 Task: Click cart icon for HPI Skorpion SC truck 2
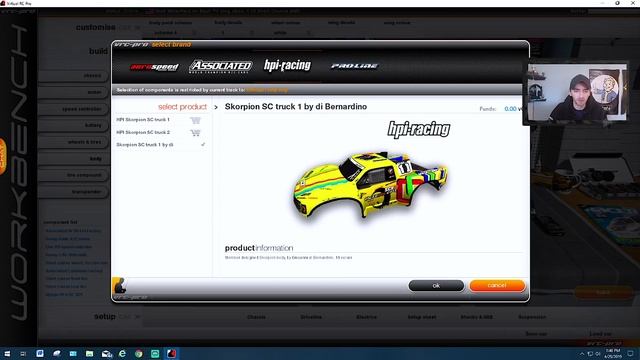[x=195, y=133]
